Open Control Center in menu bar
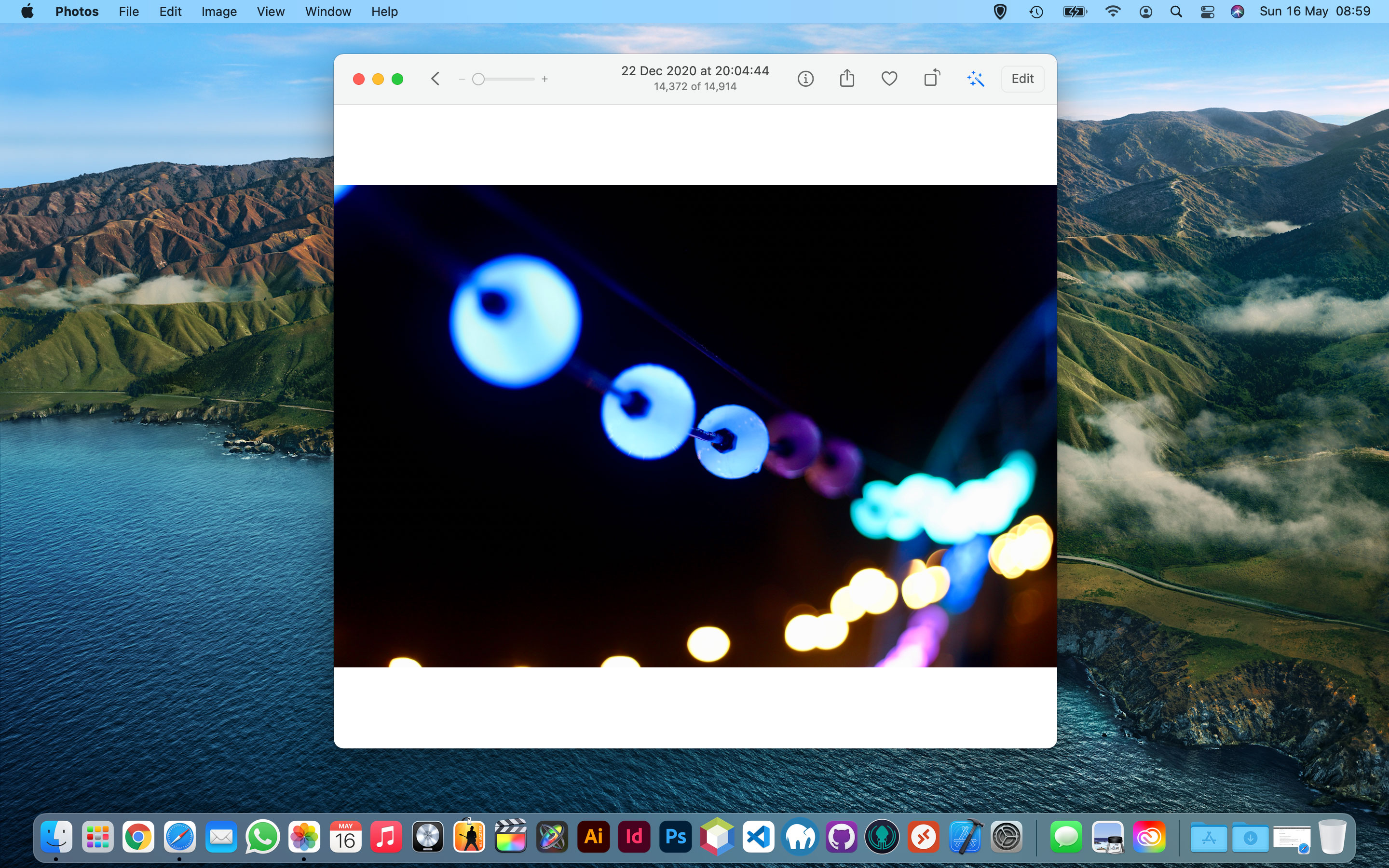This screenshot has height=868, width=1389. [1207, 12]
